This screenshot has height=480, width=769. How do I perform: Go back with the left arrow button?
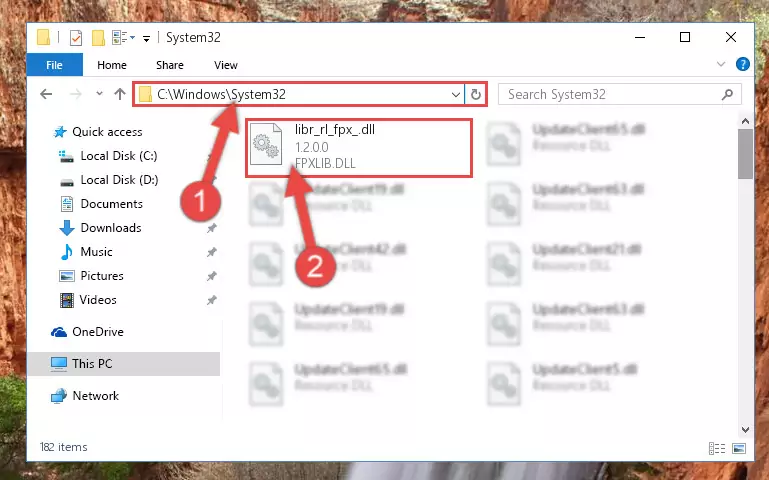[46, 94]
